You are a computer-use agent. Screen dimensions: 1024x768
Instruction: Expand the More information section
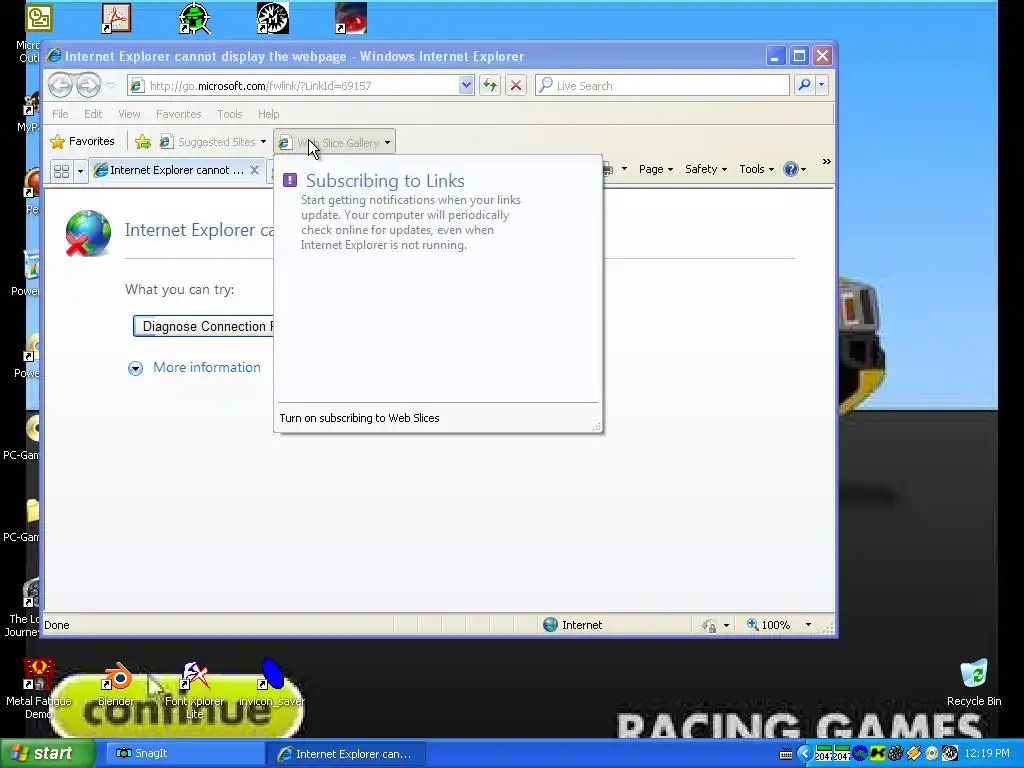point(135,368)
